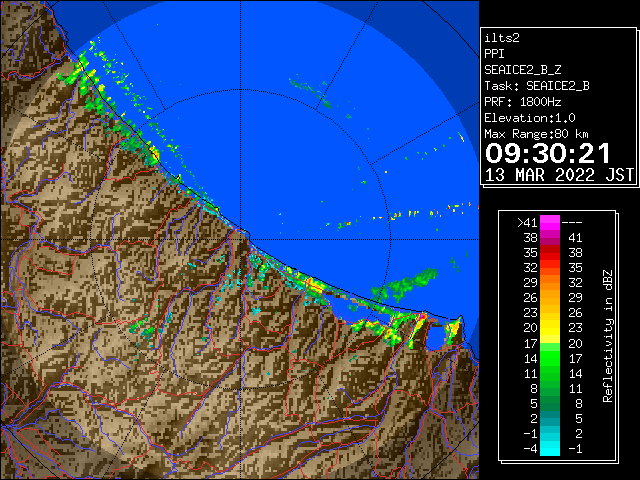Click the 09:30:21 timestamp
The width and height of the screenshot is (640, 480).
(x=547, y=153)
